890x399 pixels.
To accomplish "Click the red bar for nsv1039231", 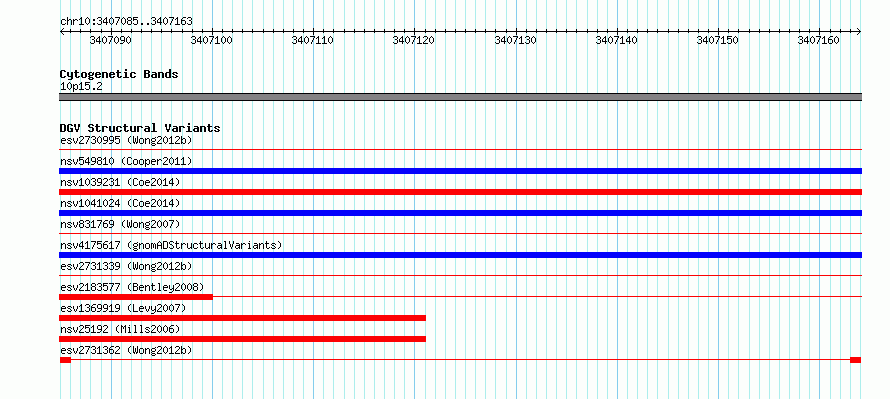I will (x=460, y=192).
